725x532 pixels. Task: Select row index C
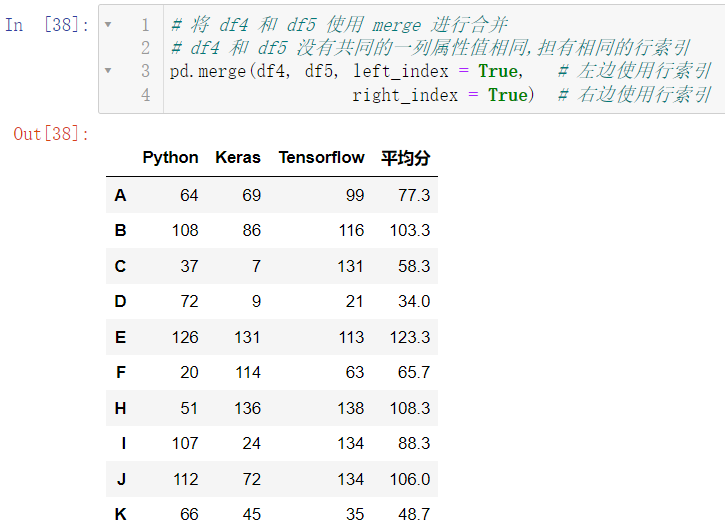click(x=120, y=267)
